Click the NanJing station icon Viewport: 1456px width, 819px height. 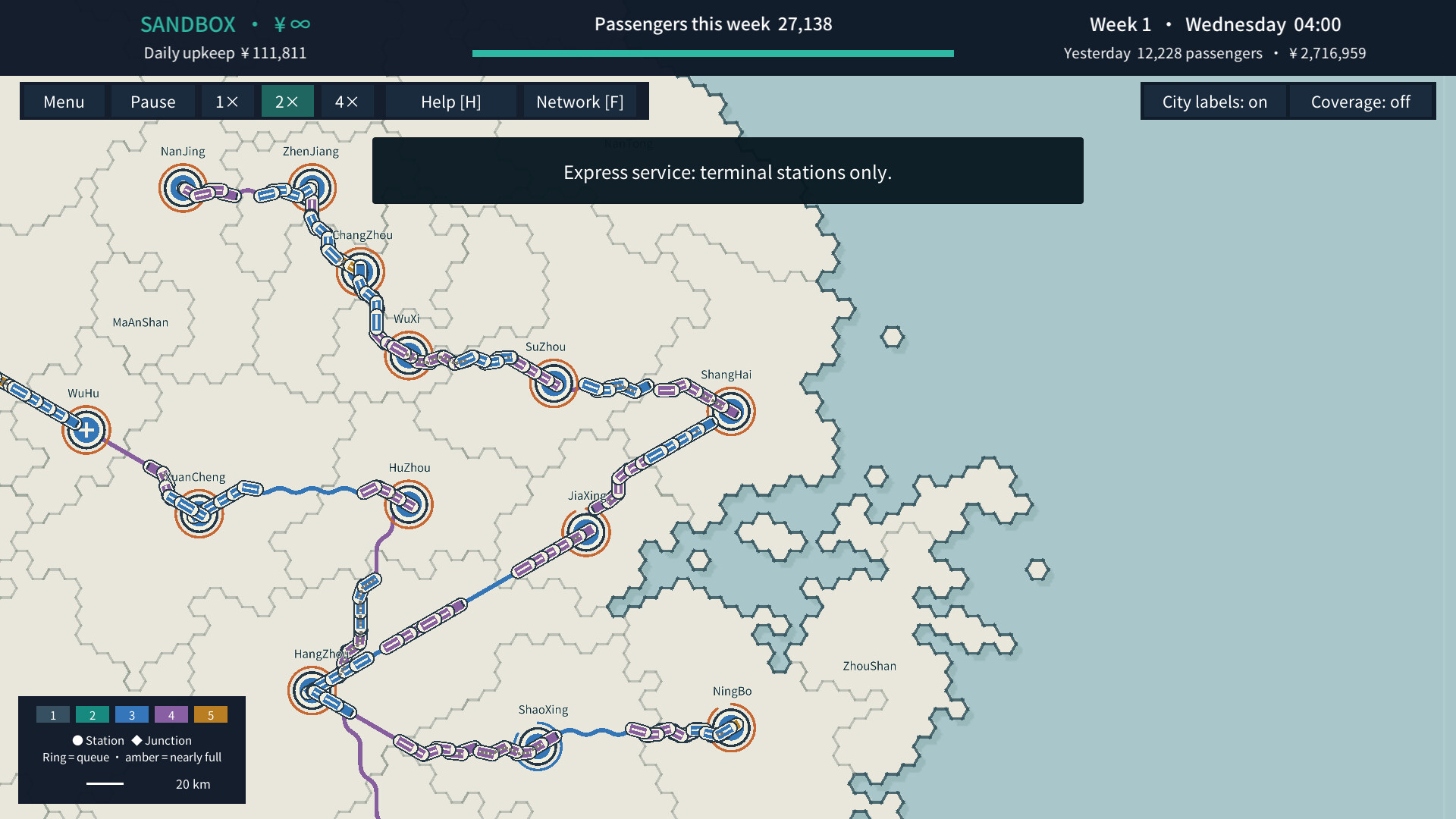(x=182, y=187)
